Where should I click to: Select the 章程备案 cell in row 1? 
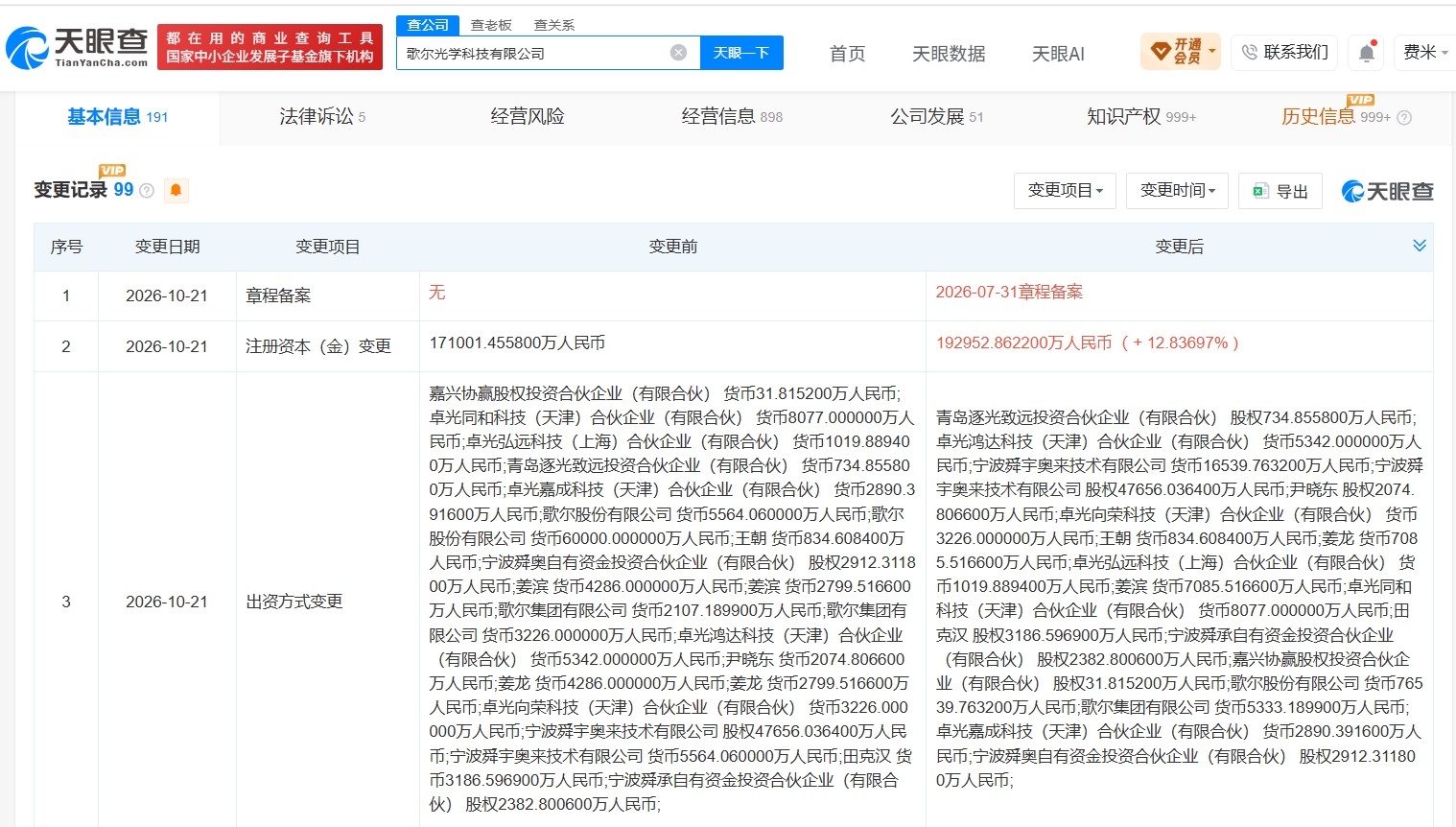tap(327, 295)
